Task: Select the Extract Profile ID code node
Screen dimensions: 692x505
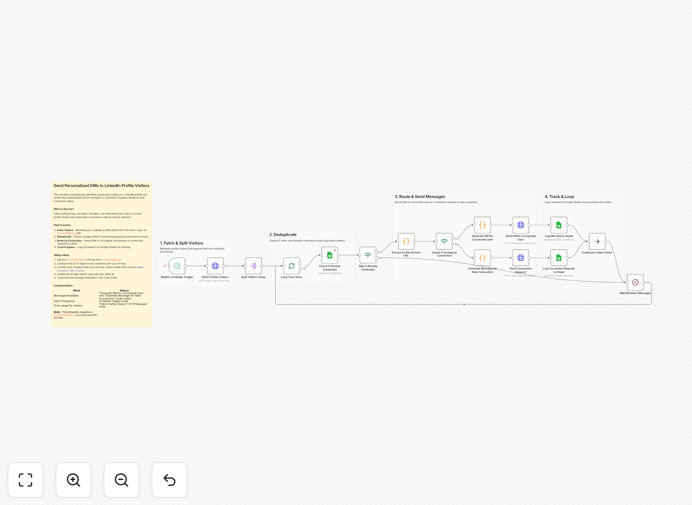Action: pyautogui.click(x=406, y=241)
